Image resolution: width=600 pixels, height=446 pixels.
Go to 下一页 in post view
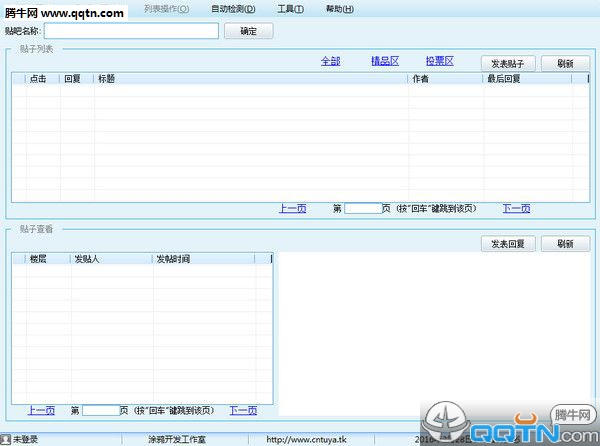pyautogui.click(x=243, y=410)
